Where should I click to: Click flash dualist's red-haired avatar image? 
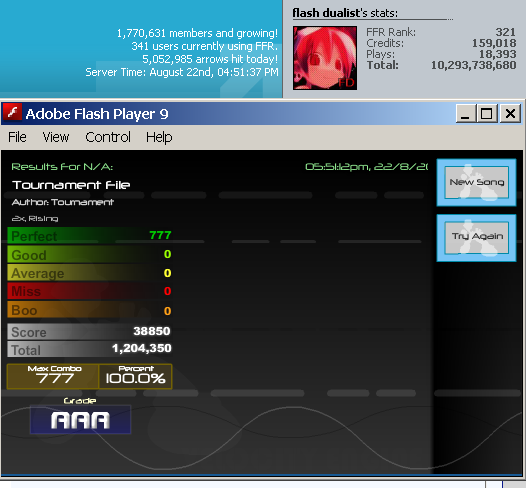pyautogui.click(x=325, y=58)
